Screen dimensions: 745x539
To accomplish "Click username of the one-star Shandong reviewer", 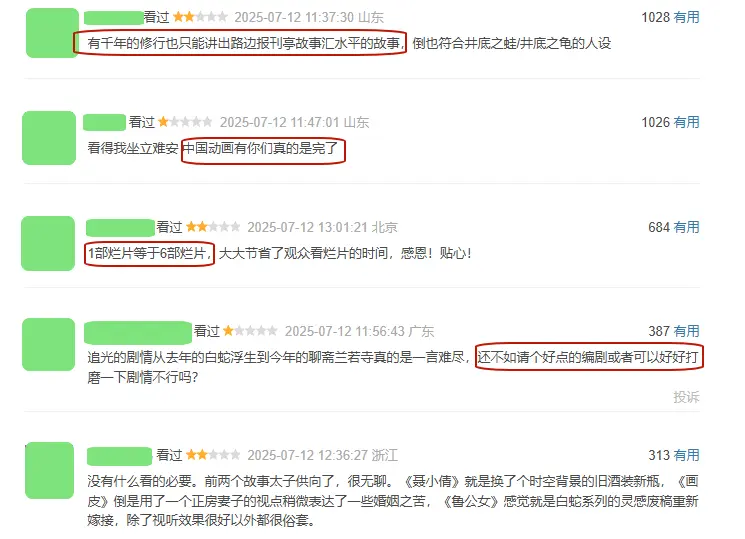I will (105, 123).
